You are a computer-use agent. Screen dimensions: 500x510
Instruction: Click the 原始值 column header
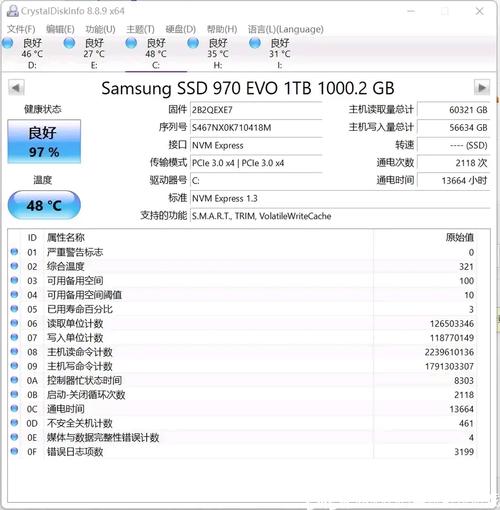(x=460, y=238)
